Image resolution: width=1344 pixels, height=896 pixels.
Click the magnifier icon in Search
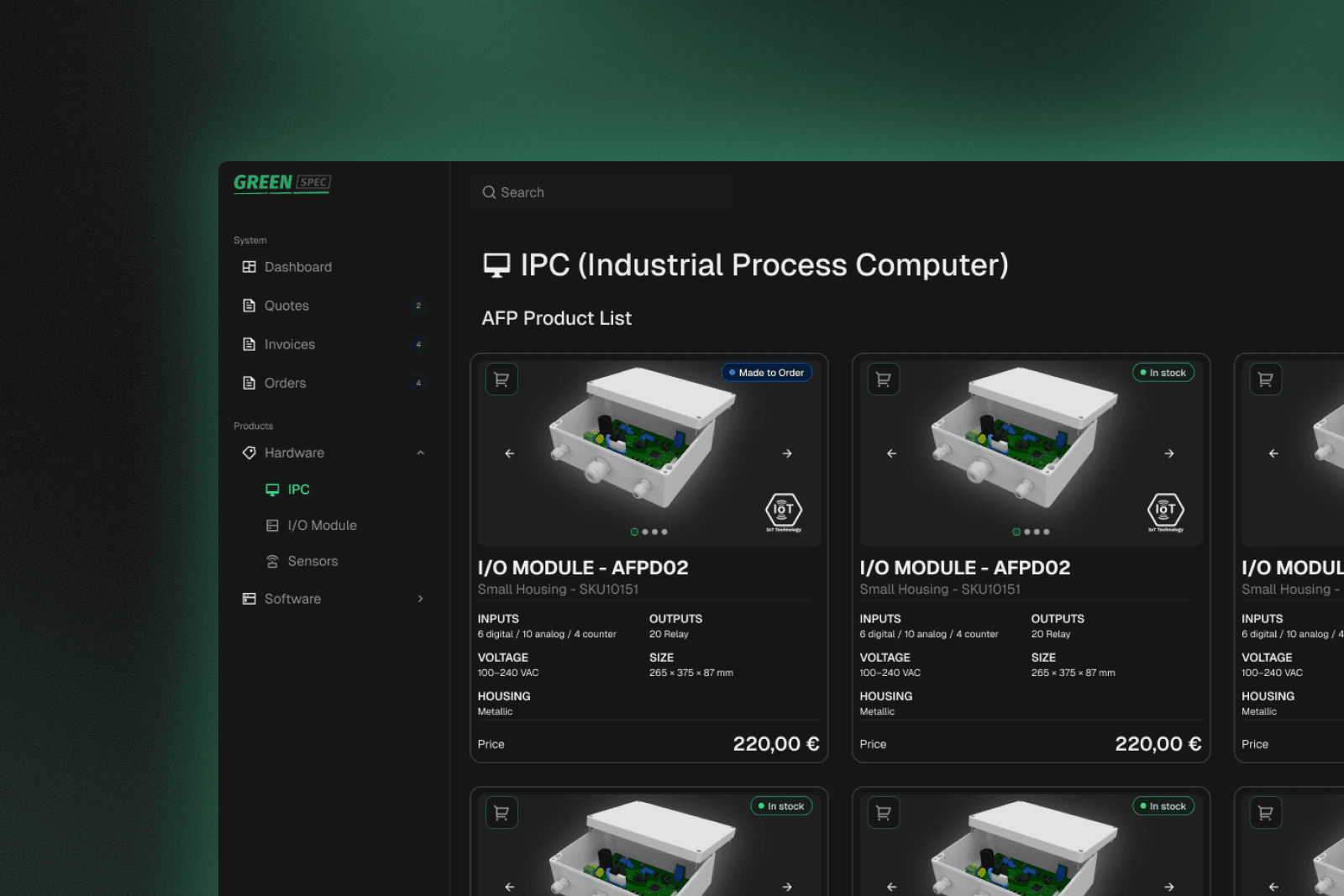[489, 192]
